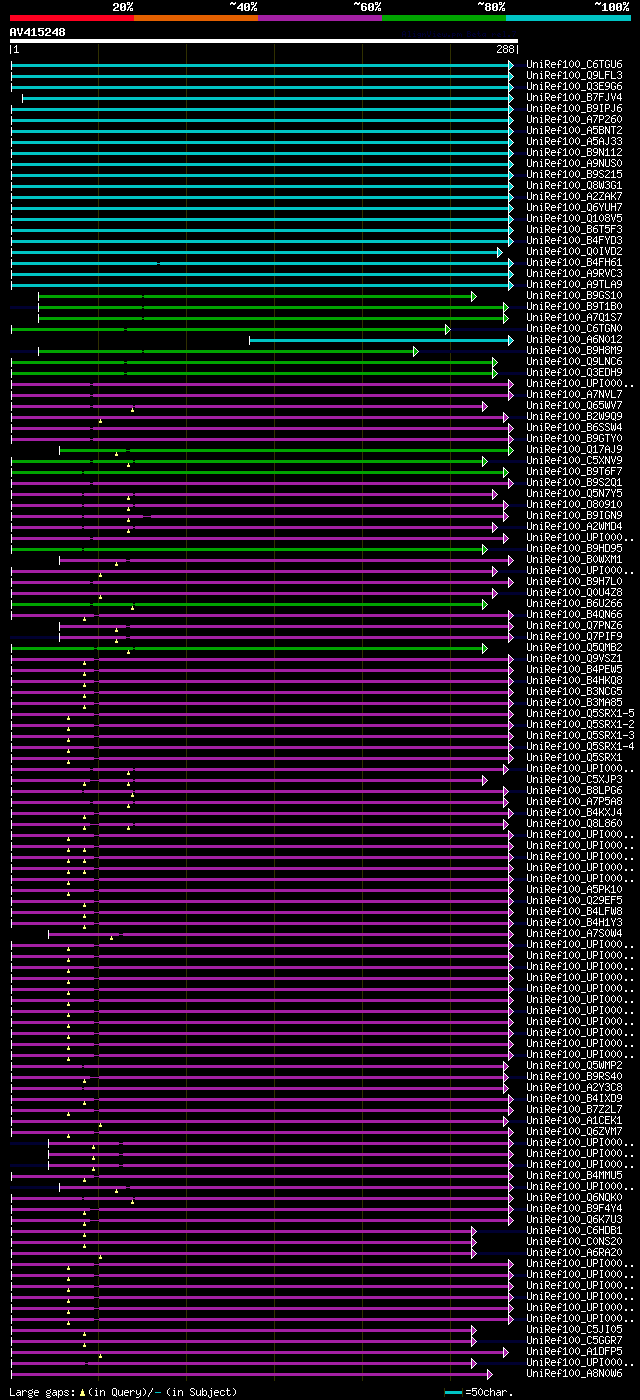
Task: Click the purple ~60% identity legend swatch
Action: coord(320,18)
